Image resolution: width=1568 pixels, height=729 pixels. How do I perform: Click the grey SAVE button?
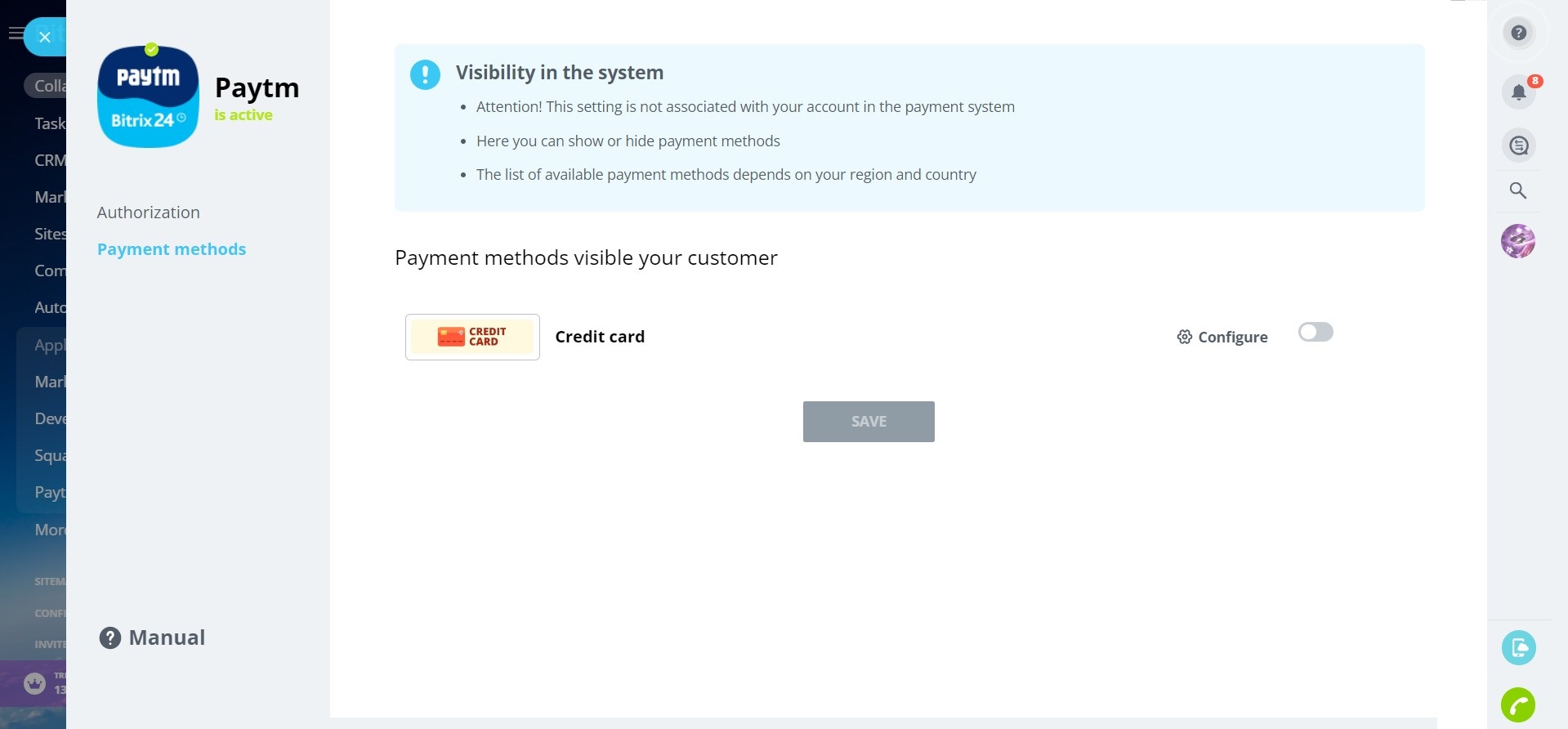click(868, 422)
